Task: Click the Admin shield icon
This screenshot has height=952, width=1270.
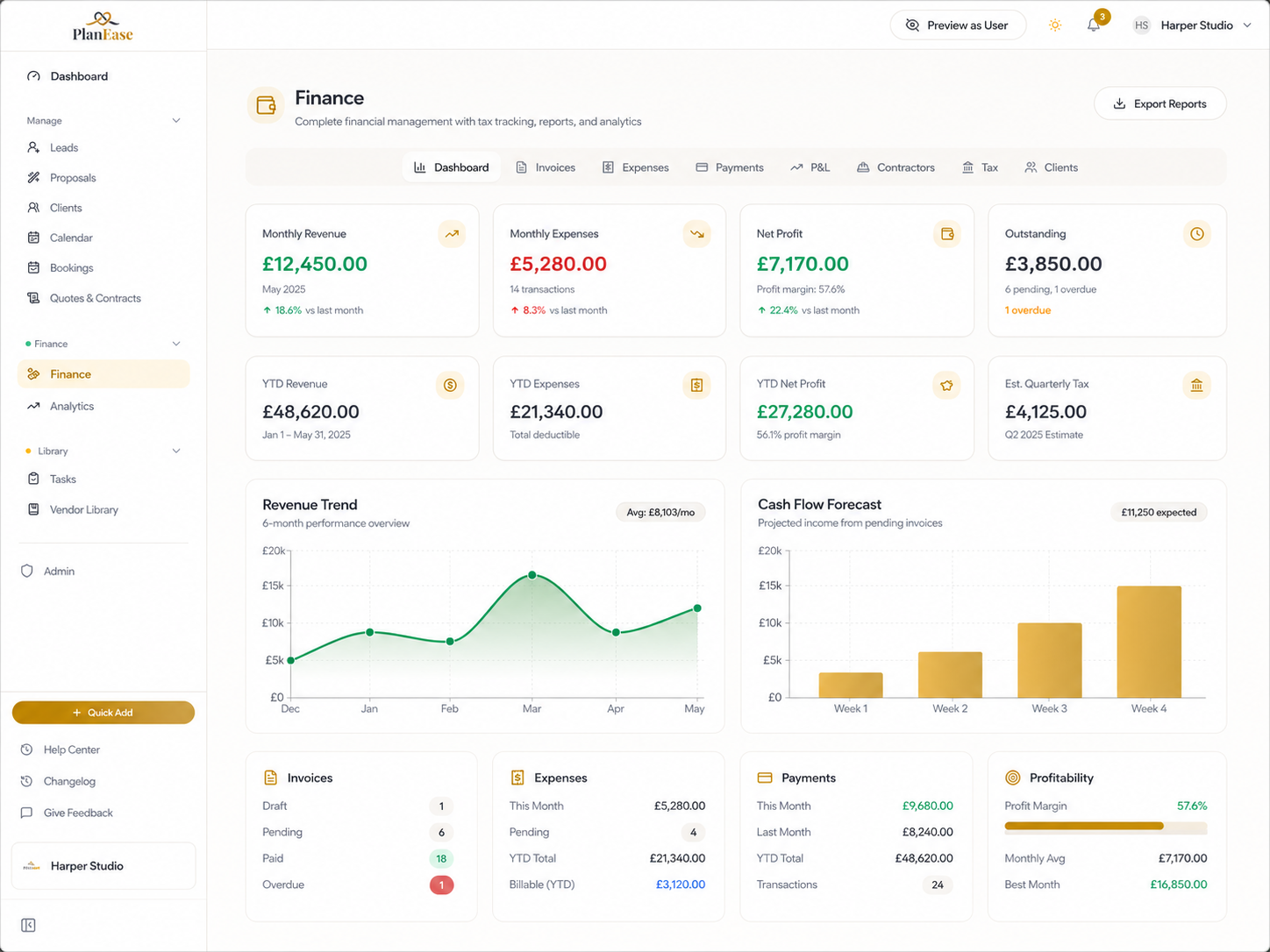Action: coord(27,571)
